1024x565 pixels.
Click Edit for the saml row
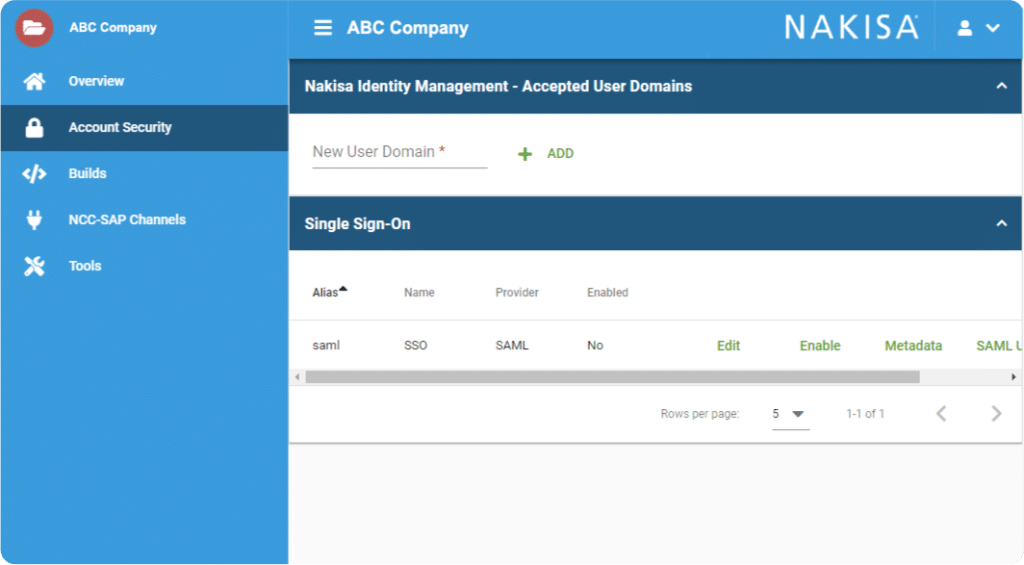coord(728,346)
